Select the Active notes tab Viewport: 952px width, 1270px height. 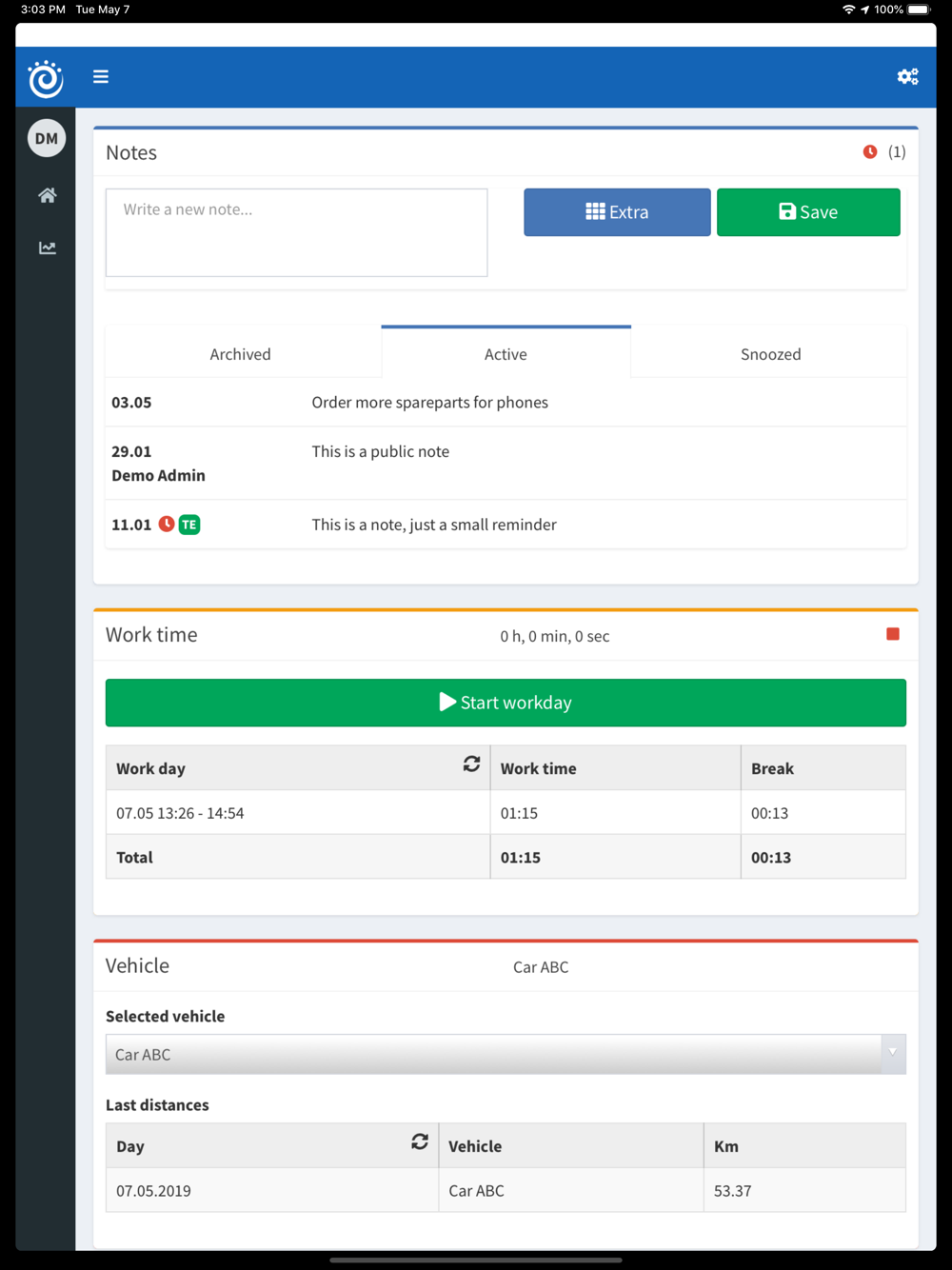[x=506, y=353]
